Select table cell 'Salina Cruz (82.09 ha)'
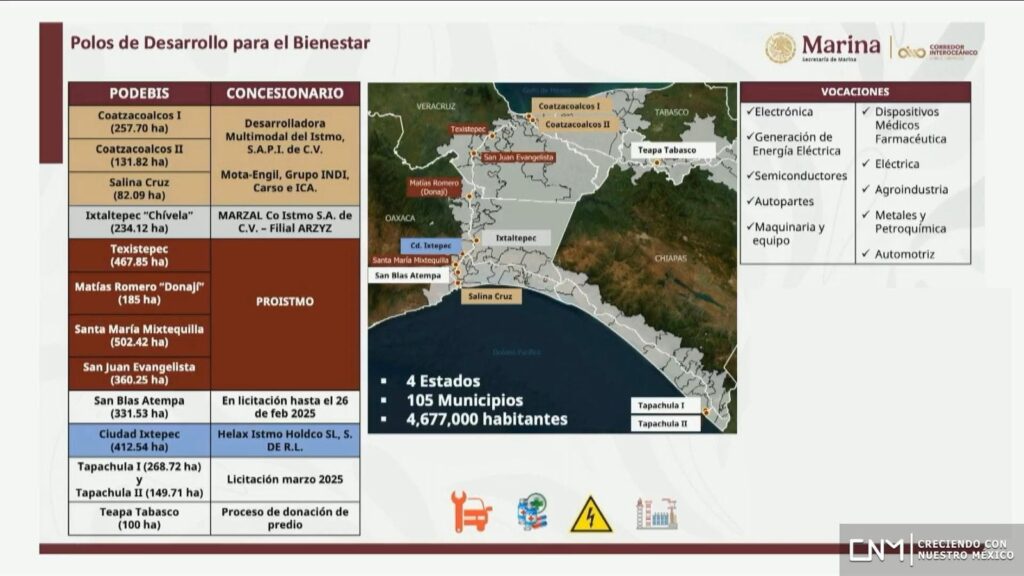Image resolution: width=1024 pixels, height=576 pixels. 139,189
